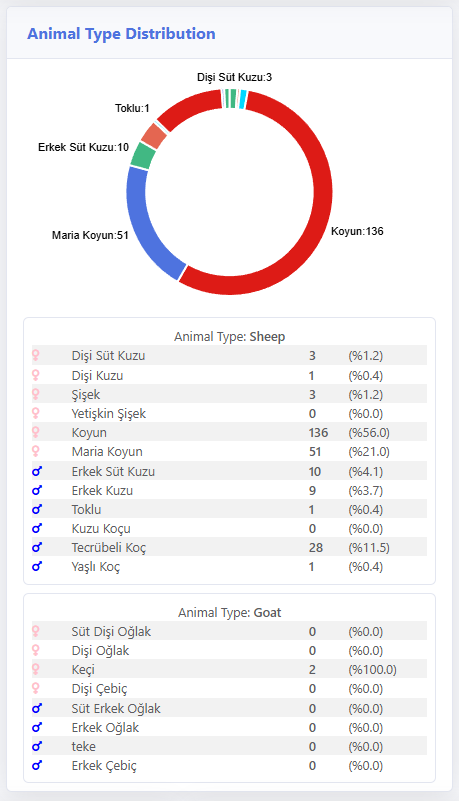Click the male icon beside Erkek Süt Kuzu
This screenshot has height=801, width=459.
[x=37, y=471]
